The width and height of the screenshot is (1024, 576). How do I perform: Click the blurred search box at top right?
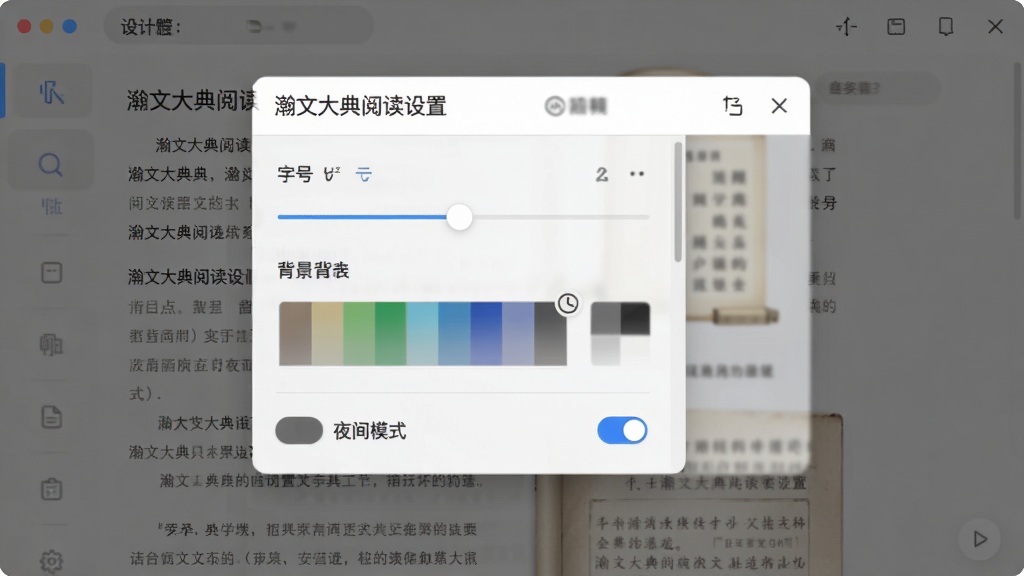(878, 88)
